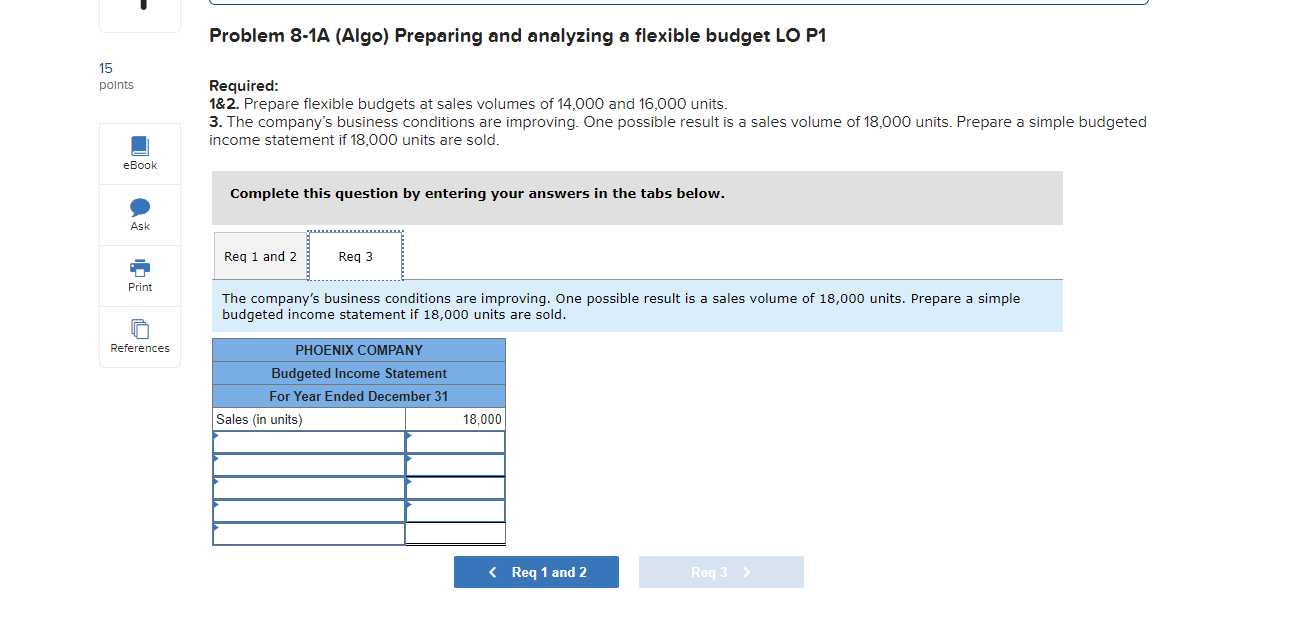Expand the fifth row label dropdown
Screen dimensions: 1300x626
(217, 533)
